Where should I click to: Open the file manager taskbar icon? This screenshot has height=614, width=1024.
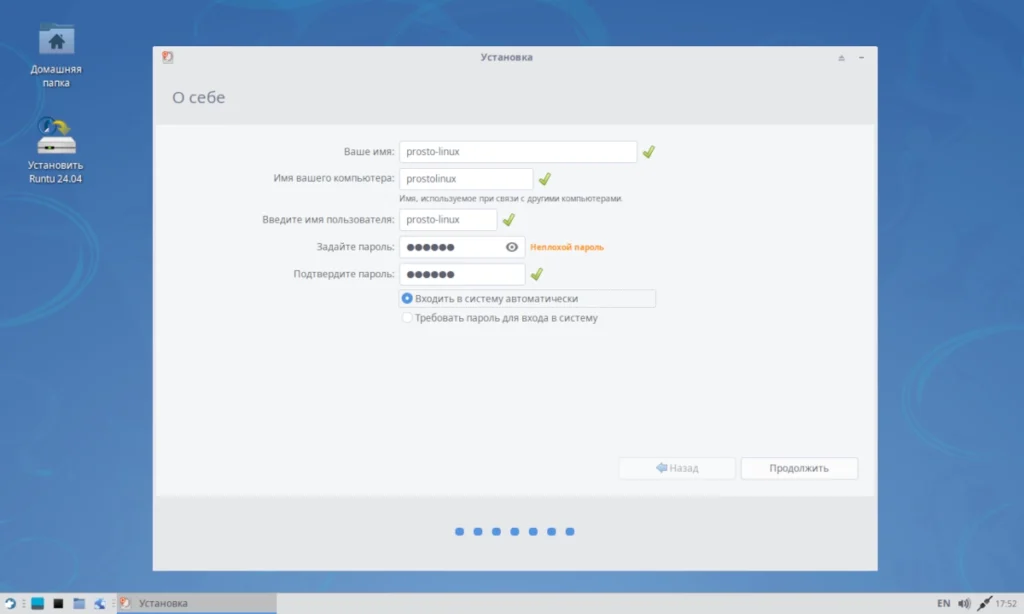(x=79, y=604)
